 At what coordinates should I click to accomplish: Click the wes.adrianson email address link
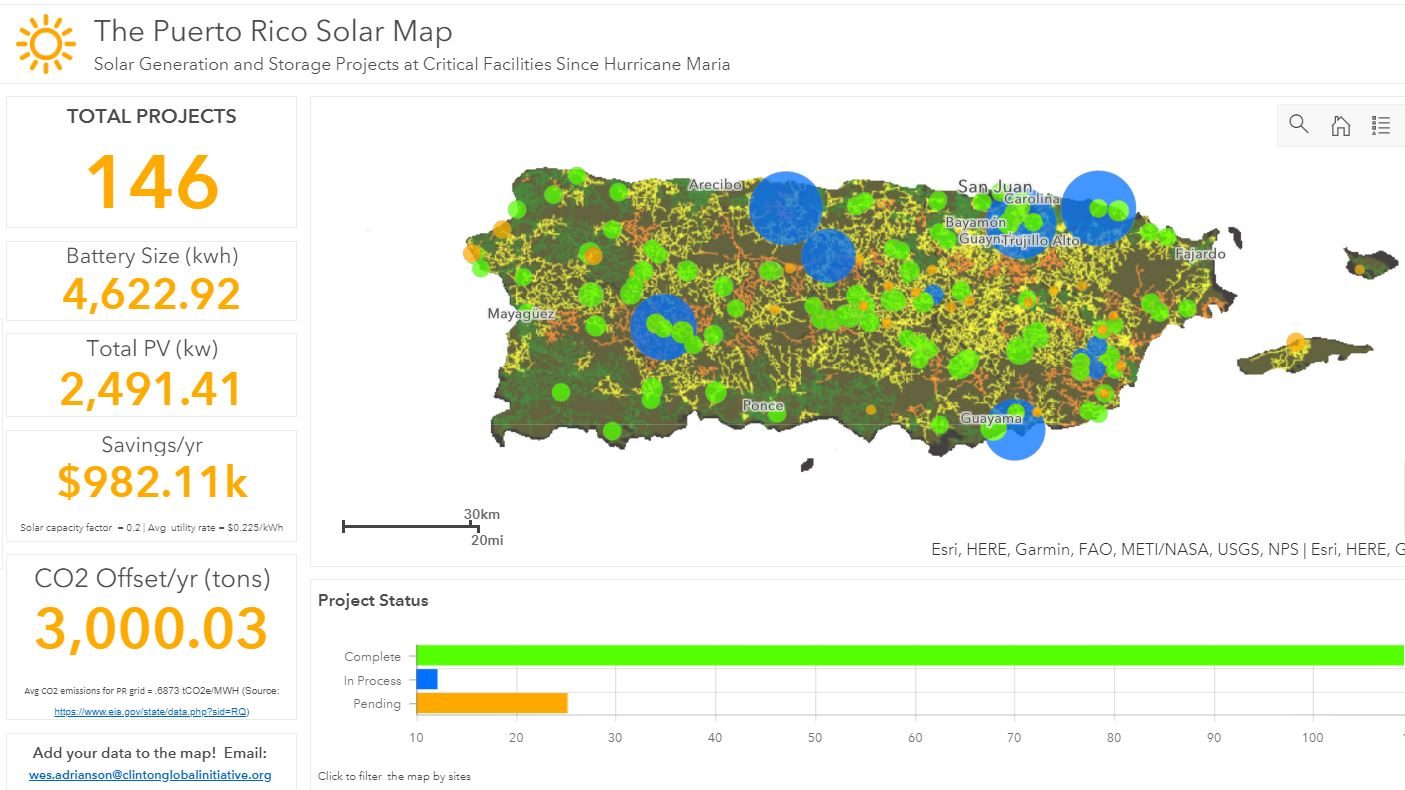click(x=150, y=775)
